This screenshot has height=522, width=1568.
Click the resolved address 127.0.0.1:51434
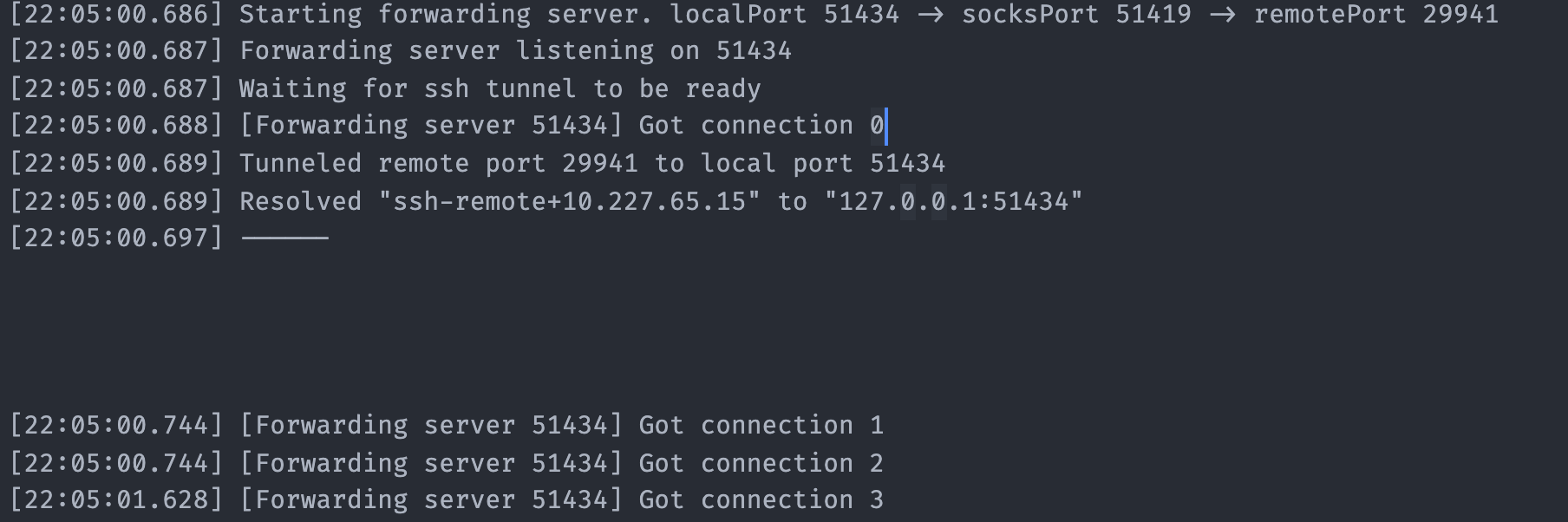click(x=953, y=201)
